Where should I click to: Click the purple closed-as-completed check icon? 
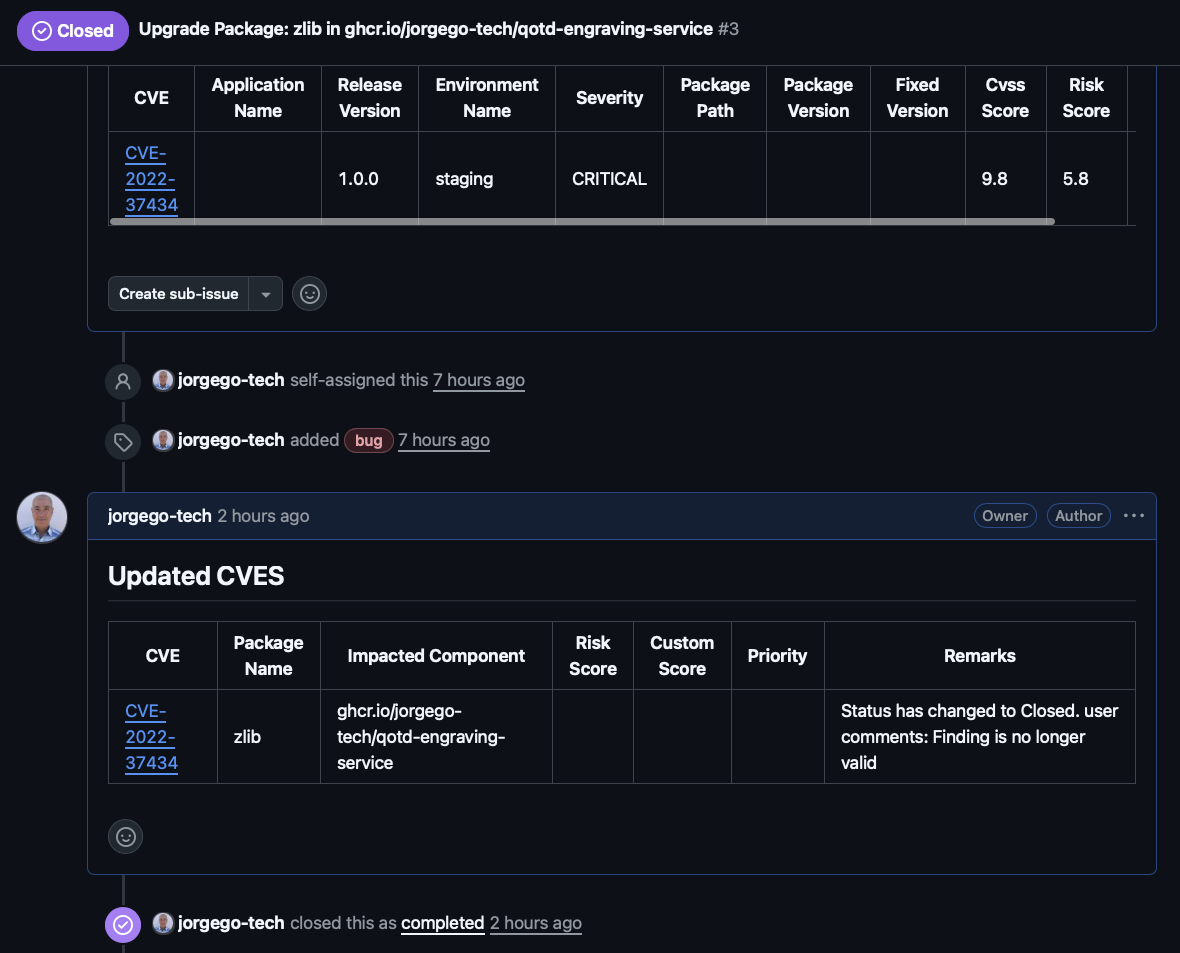pyautogui.click(x=123, y=924)
